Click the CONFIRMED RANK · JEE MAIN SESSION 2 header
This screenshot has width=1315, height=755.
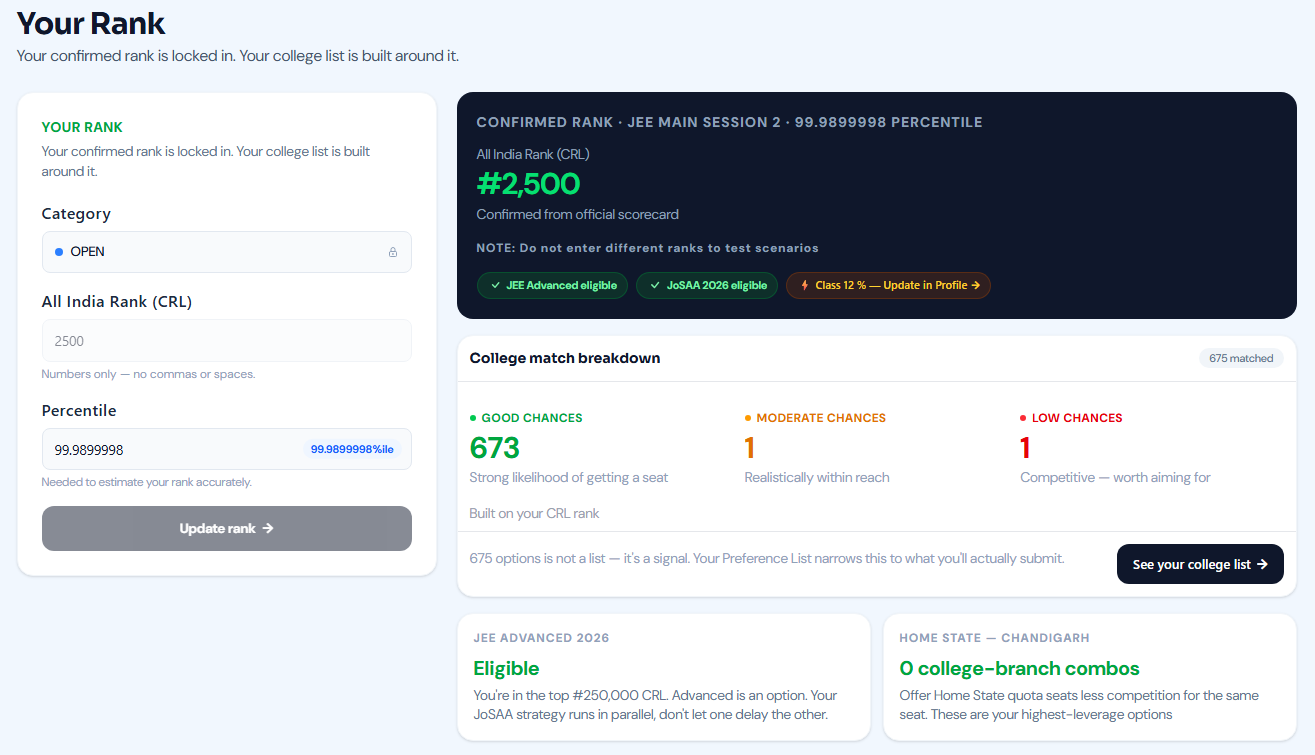pos(729,122)
